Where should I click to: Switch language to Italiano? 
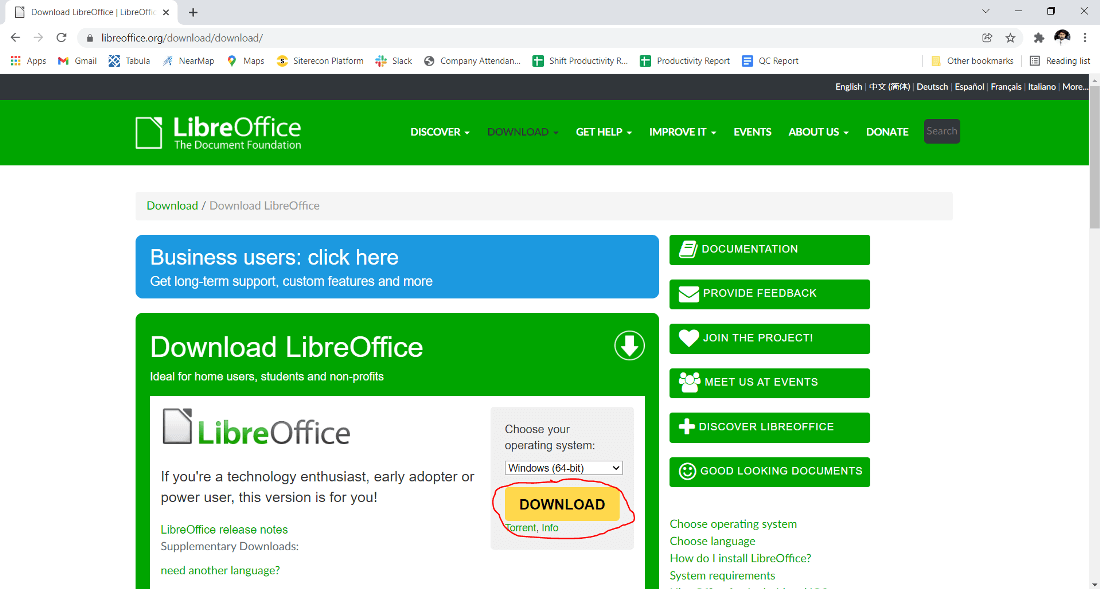(1042, 87)
